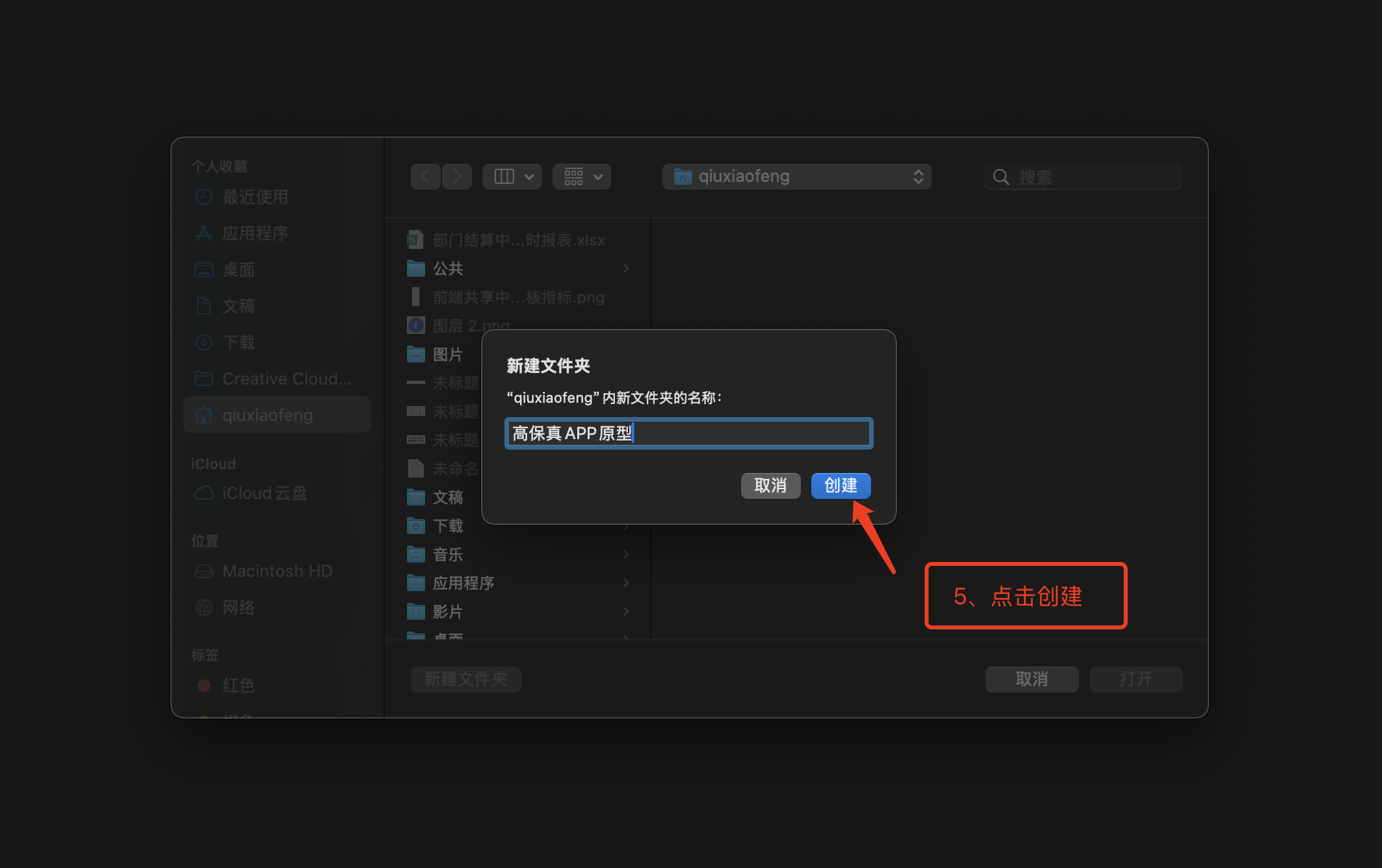Click the 新建文件夹 button at the bottom
Viewport: 1382px width, 868px height.
point(465,679)
